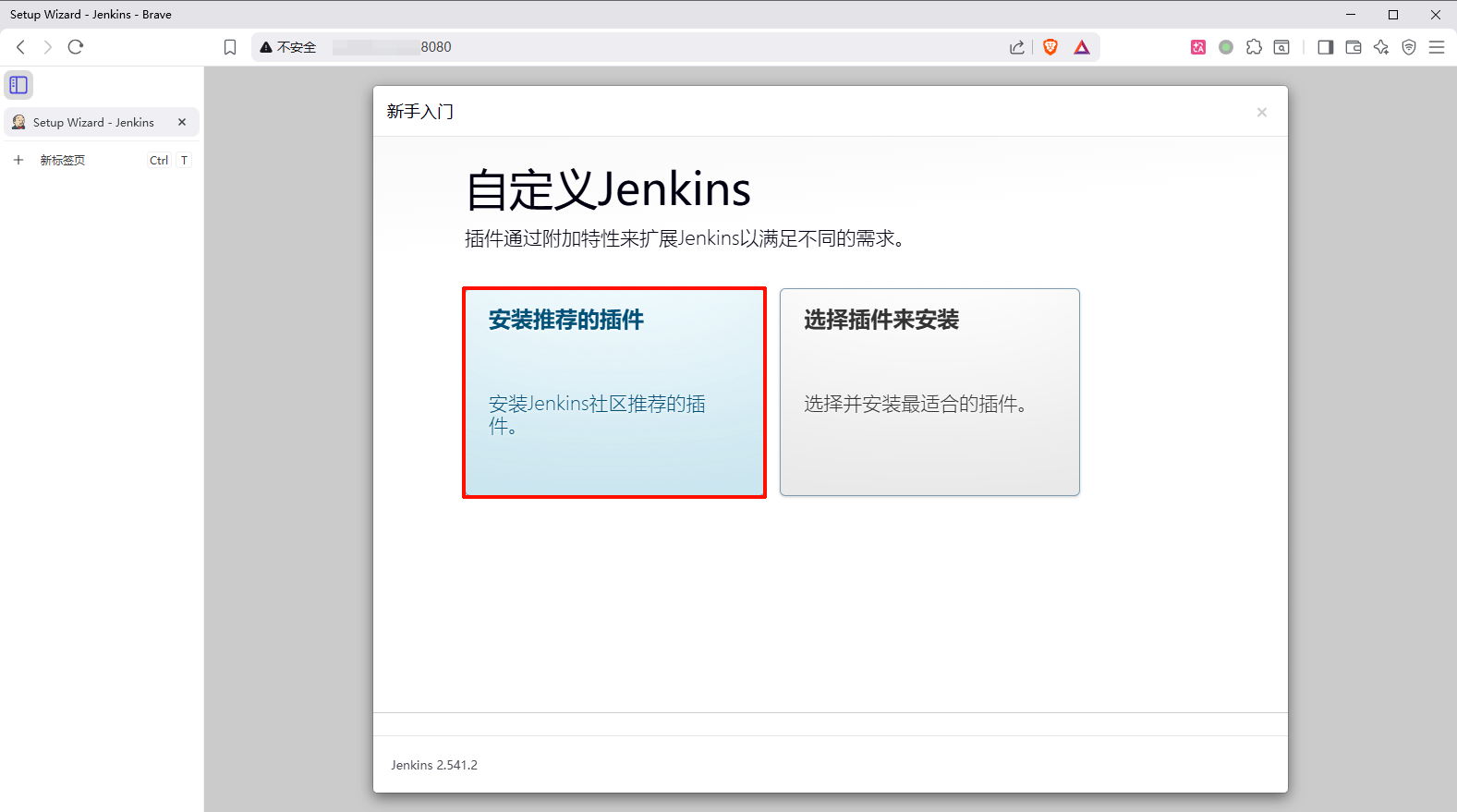Toggle the browser sidebar panel
Image resolution: width=1457 pixels, height=812 pixels.
(x=1326, y=47)
